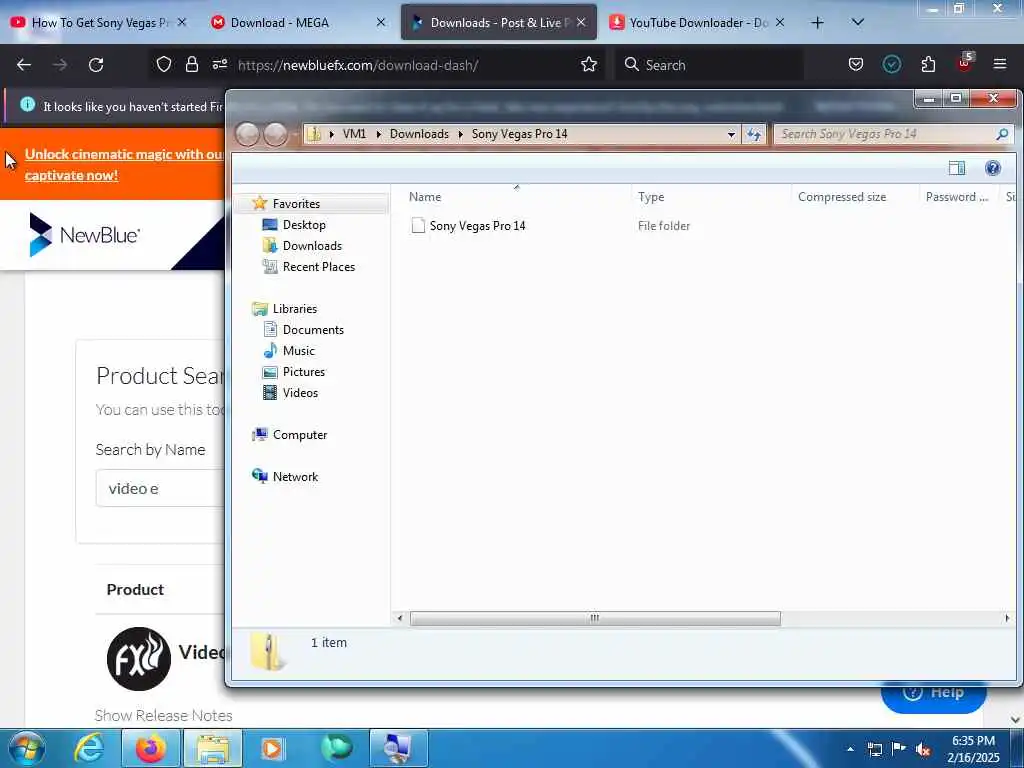Select Downloads - Post & Live tab
This screenshot has height=768, width=1024.
499,22
